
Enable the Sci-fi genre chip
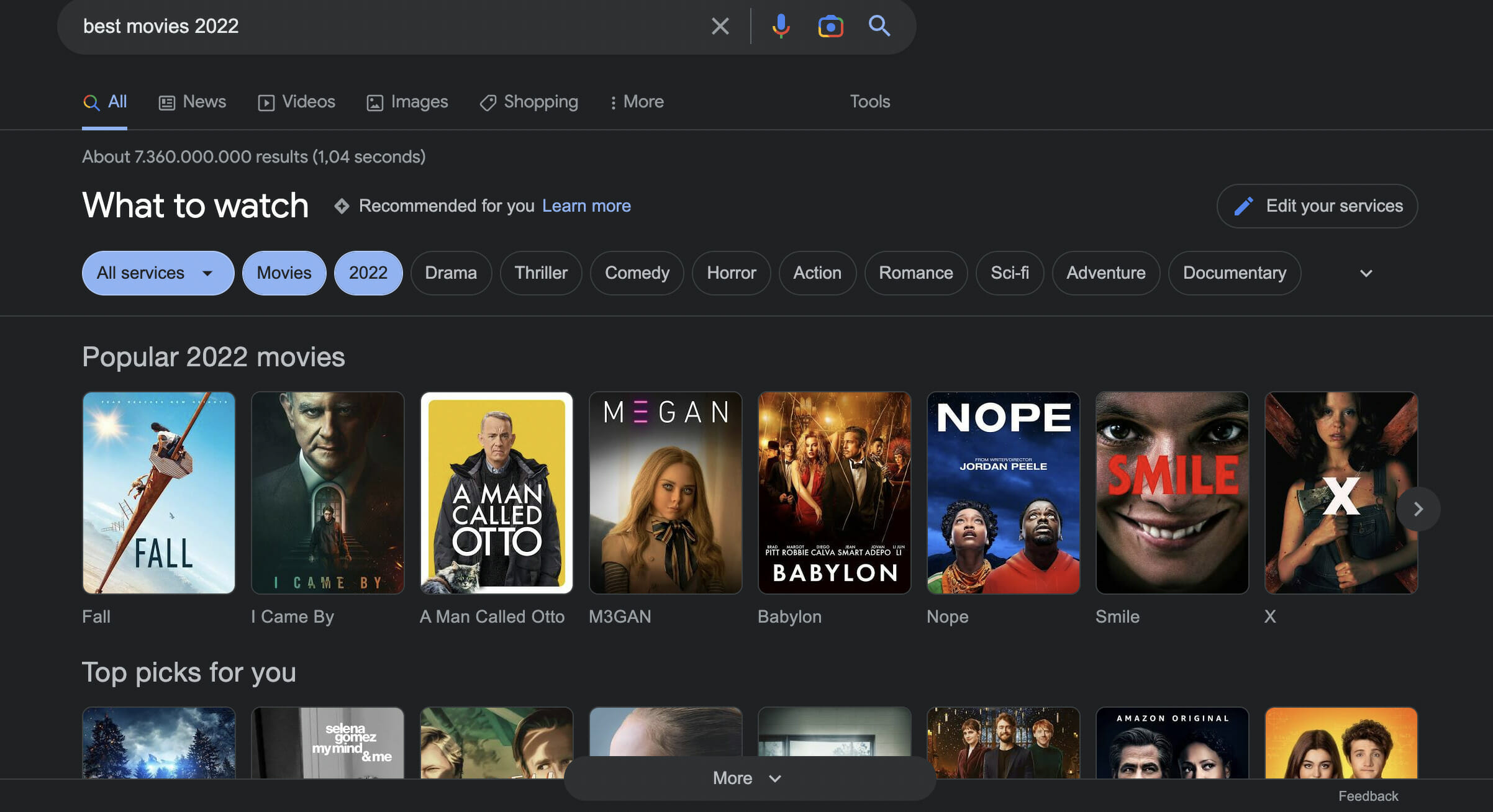point(1010,273)
